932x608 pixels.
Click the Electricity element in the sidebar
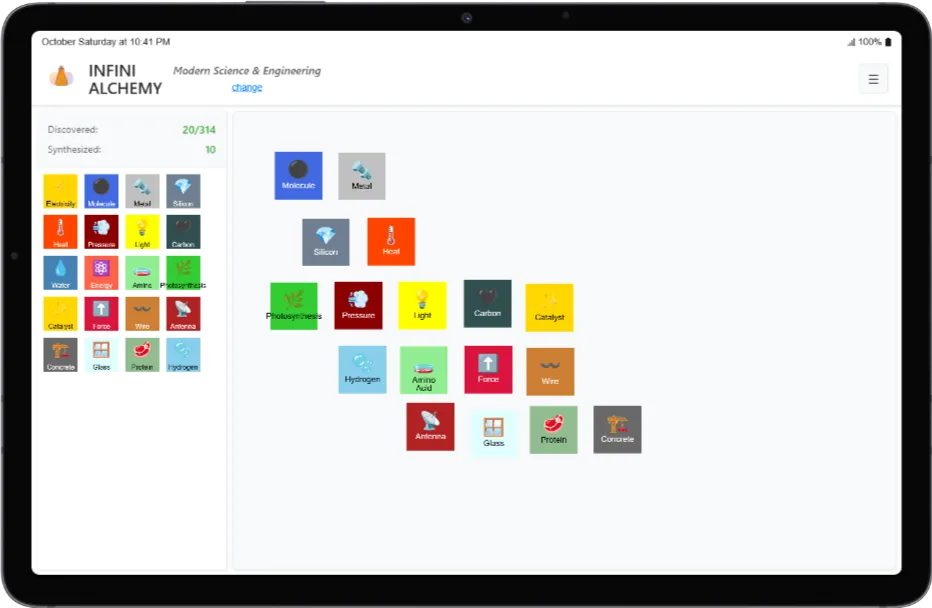coord(60,191)
